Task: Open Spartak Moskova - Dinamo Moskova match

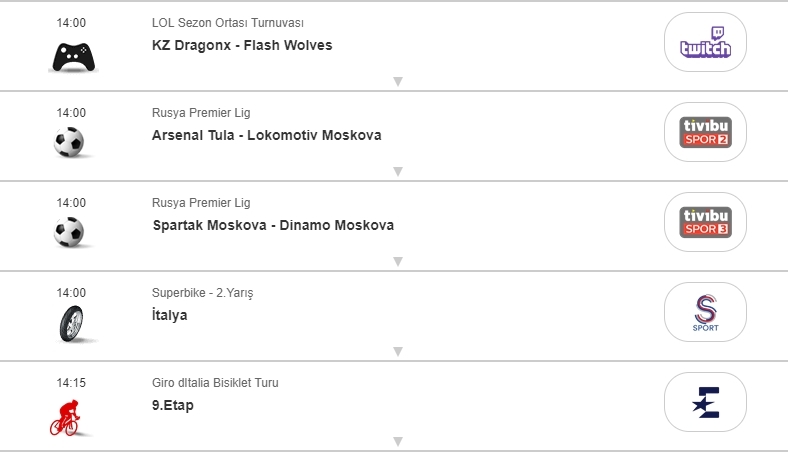Action: 273,225
